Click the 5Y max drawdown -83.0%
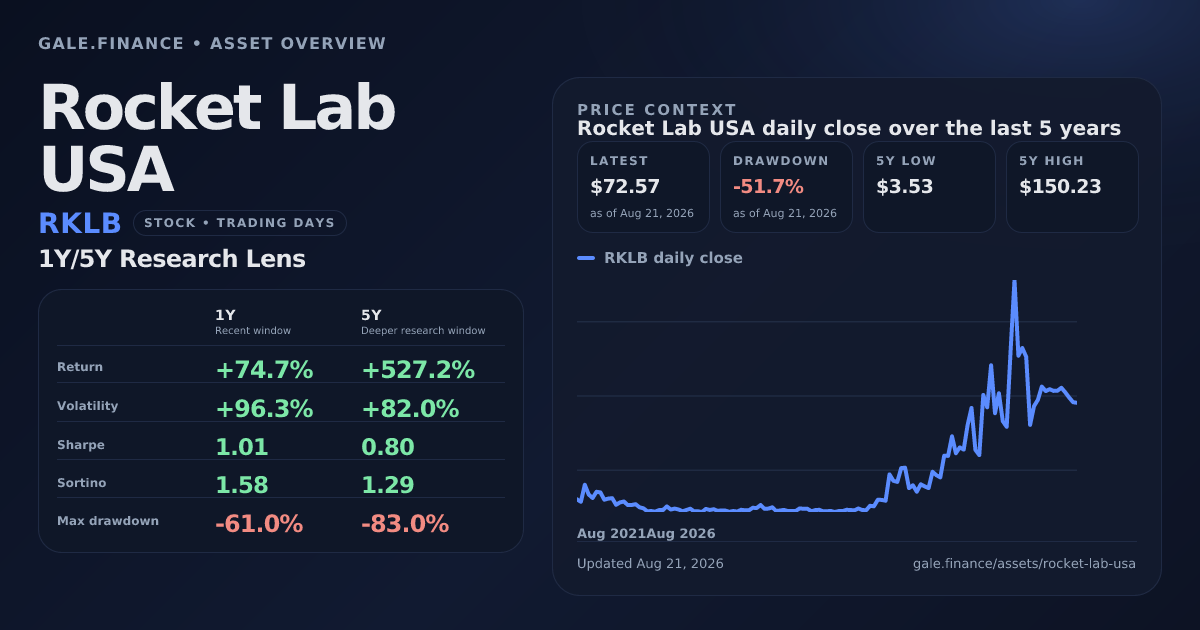The image size is (1200, 630). pos(405,523)
